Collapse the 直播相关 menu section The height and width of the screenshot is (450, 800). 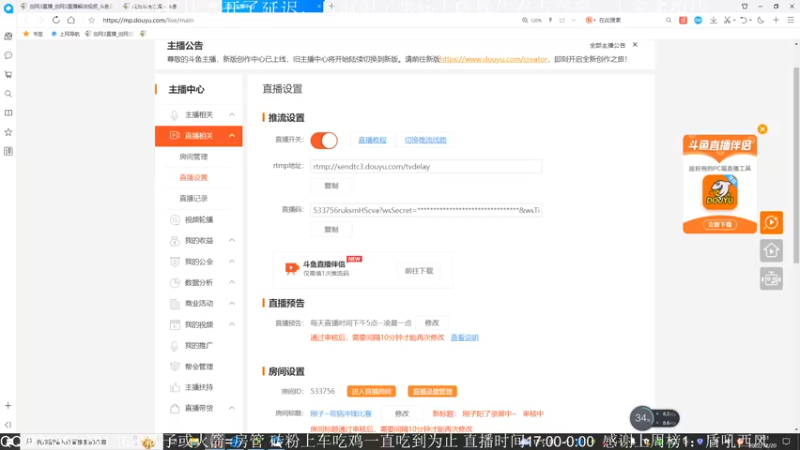point(232,136)
